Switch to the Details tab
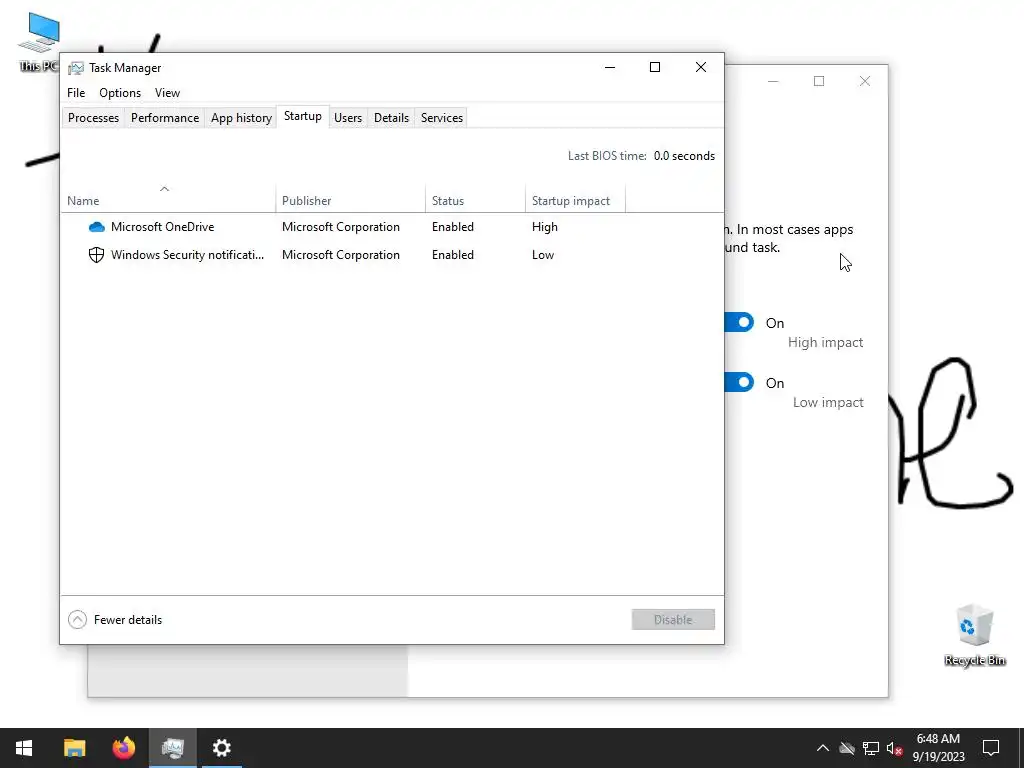 coord(391,118)
